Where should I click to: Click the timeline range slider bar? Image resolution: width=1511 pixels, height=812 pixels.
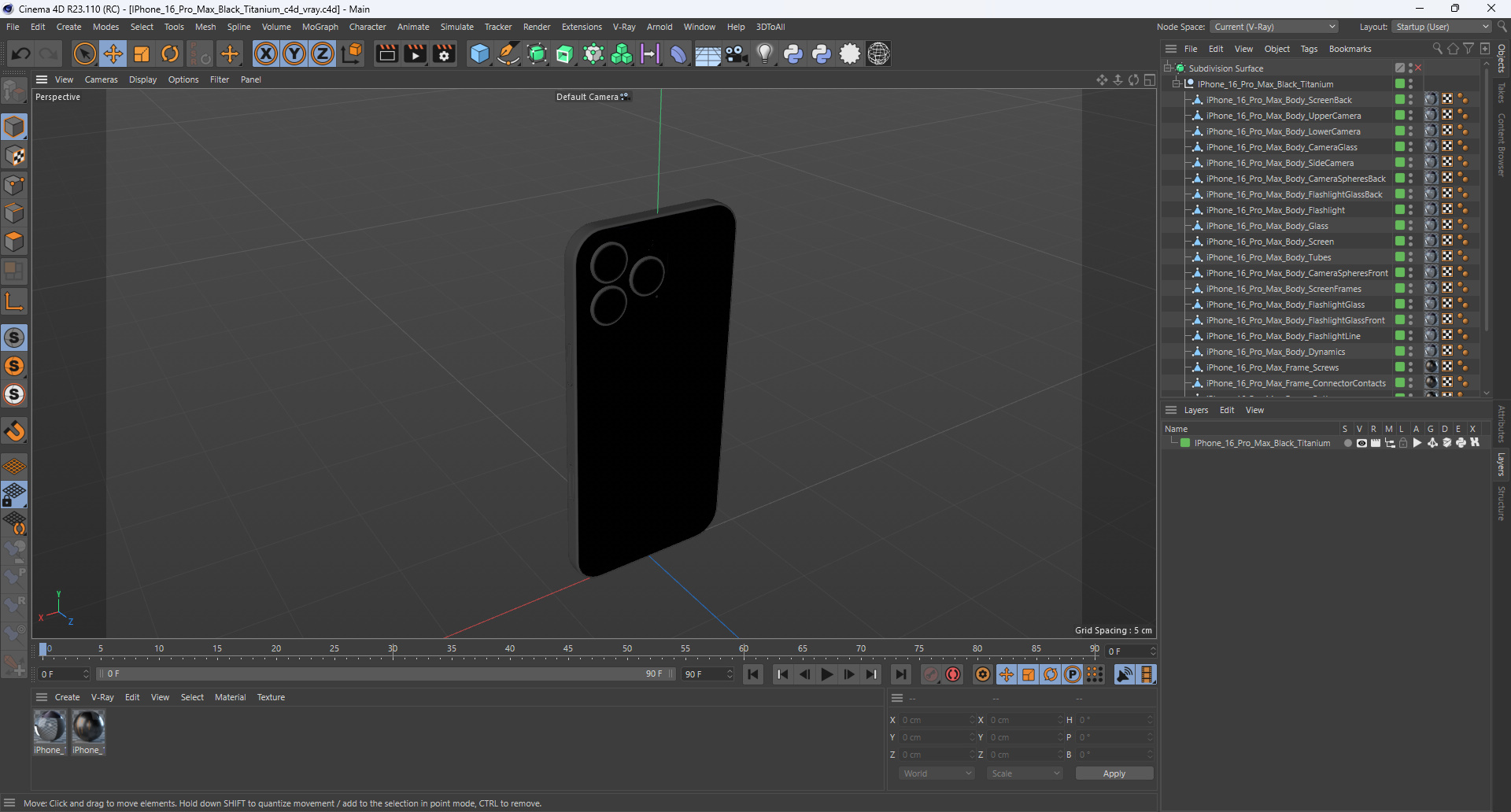click(x=386, y=674)
